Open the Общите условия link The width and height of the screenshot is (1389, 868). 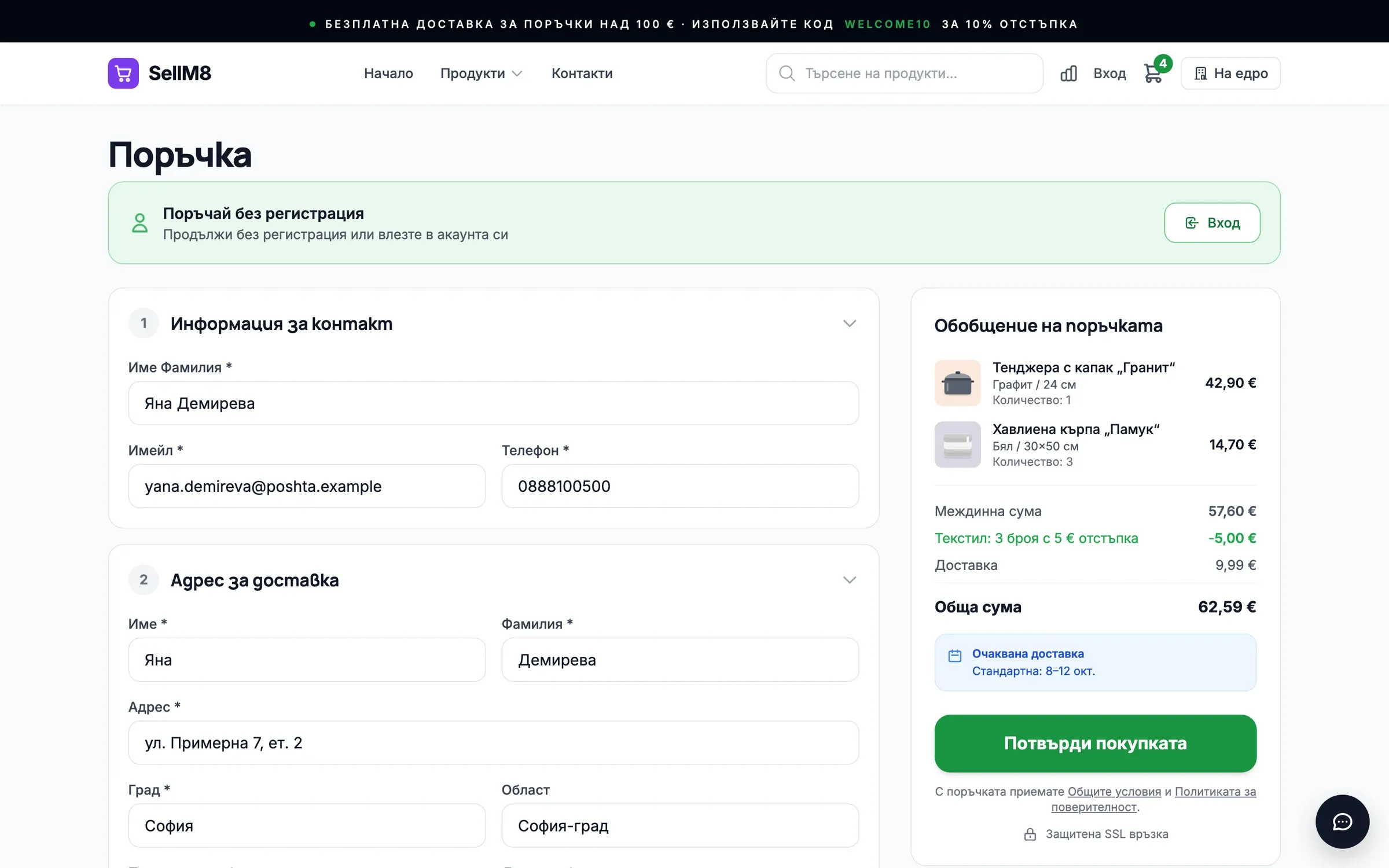[x=1114, y=791]
